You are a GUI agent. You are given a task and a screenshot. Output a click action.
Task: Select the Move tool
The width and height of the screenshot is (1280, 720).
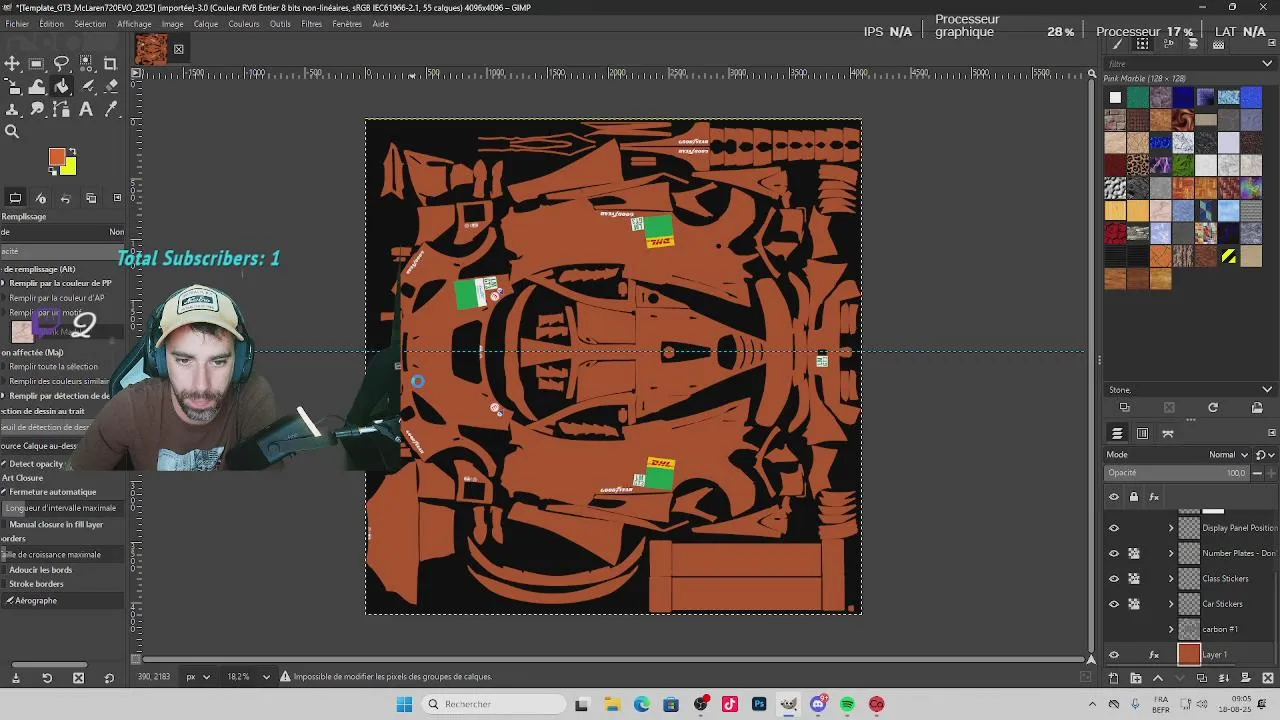(13, 63)
